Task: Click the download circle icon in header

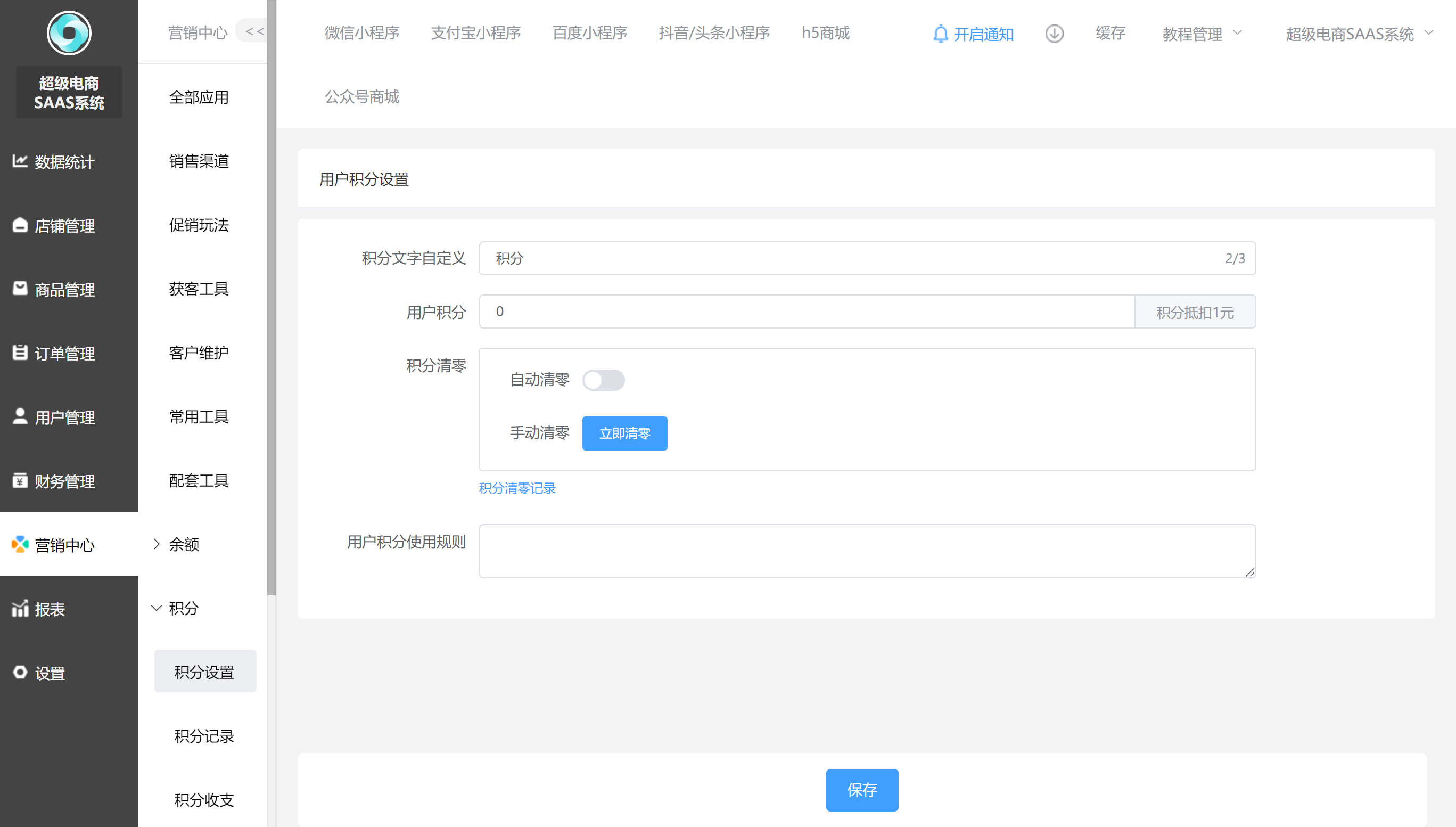Action: (1054, 34)
